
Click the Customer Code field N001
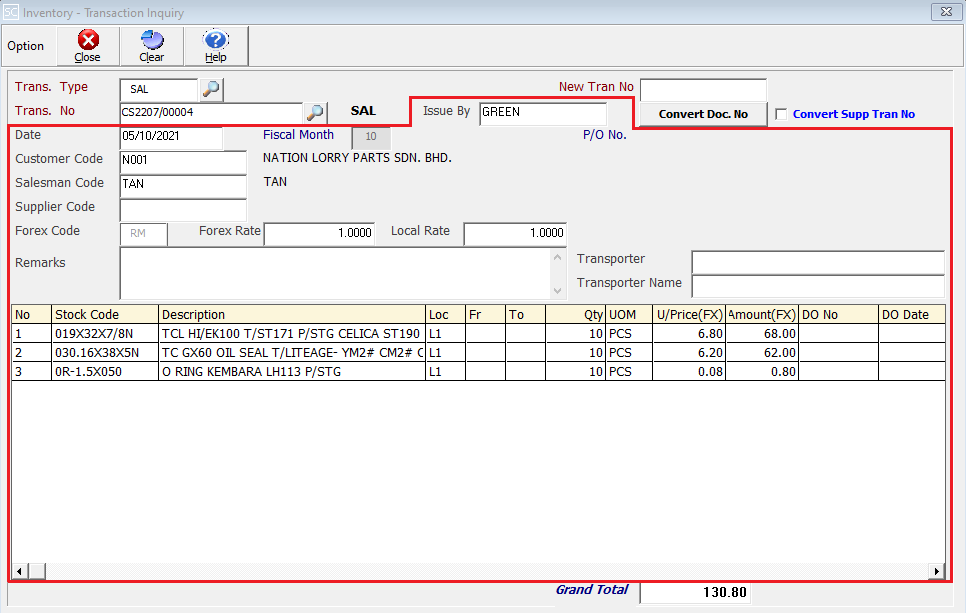183,161
